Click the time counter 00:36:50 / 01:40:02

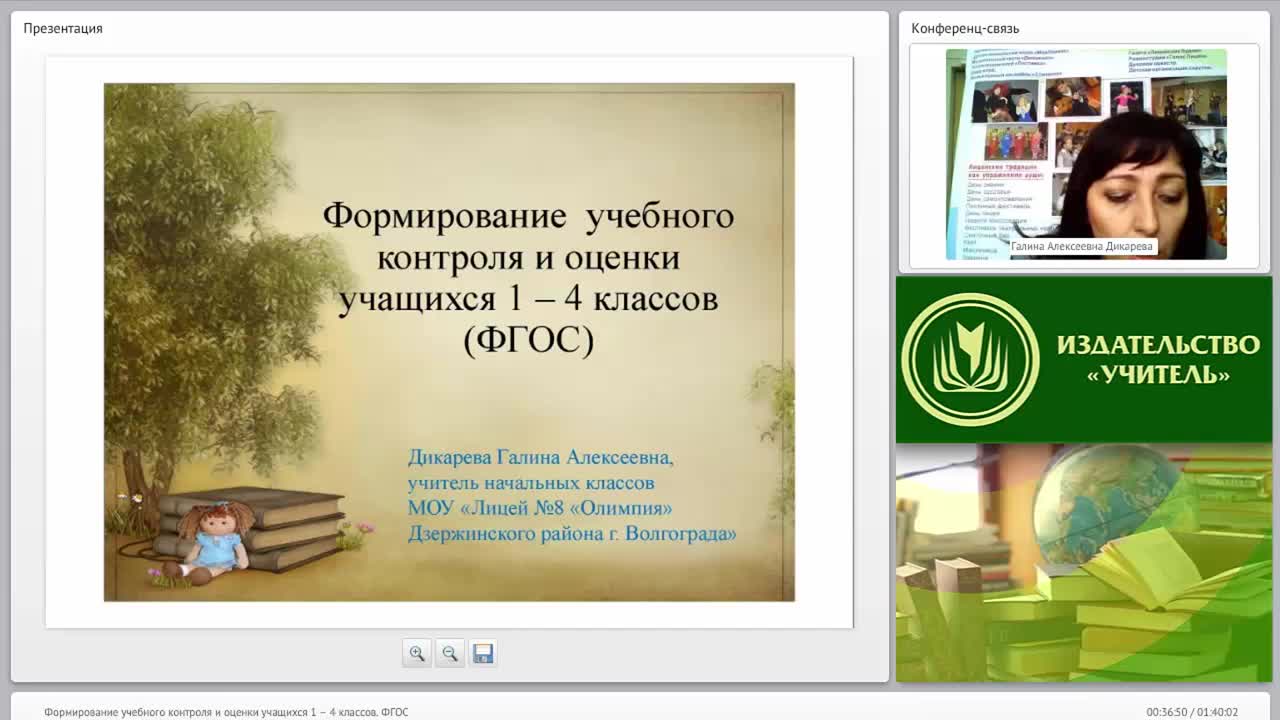pyautogui.click(x=1192, y=712)
